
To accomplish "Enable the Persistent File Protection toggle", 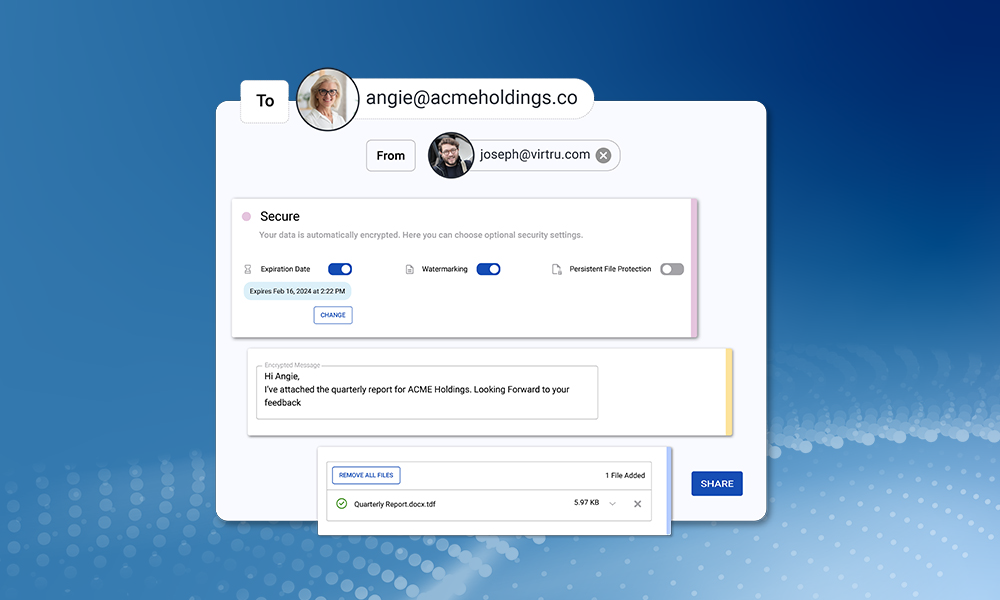I will (672, 269).
